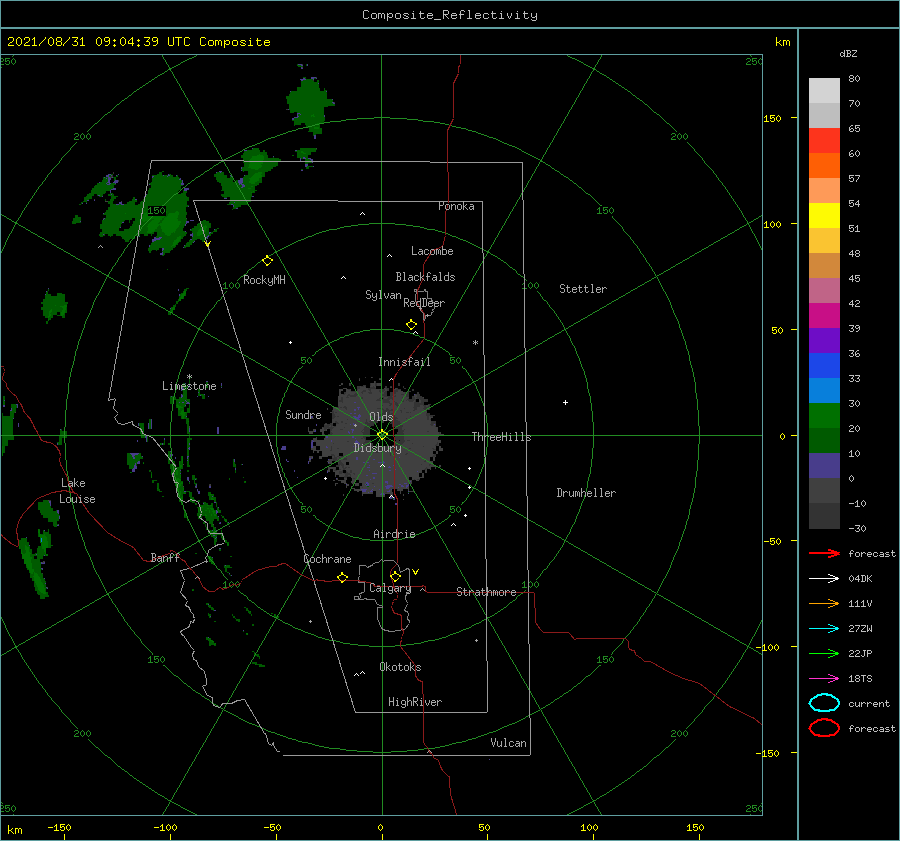900x841 pixels.
Task: Click the Innisfail town label
Action: (x=404, y=362)
